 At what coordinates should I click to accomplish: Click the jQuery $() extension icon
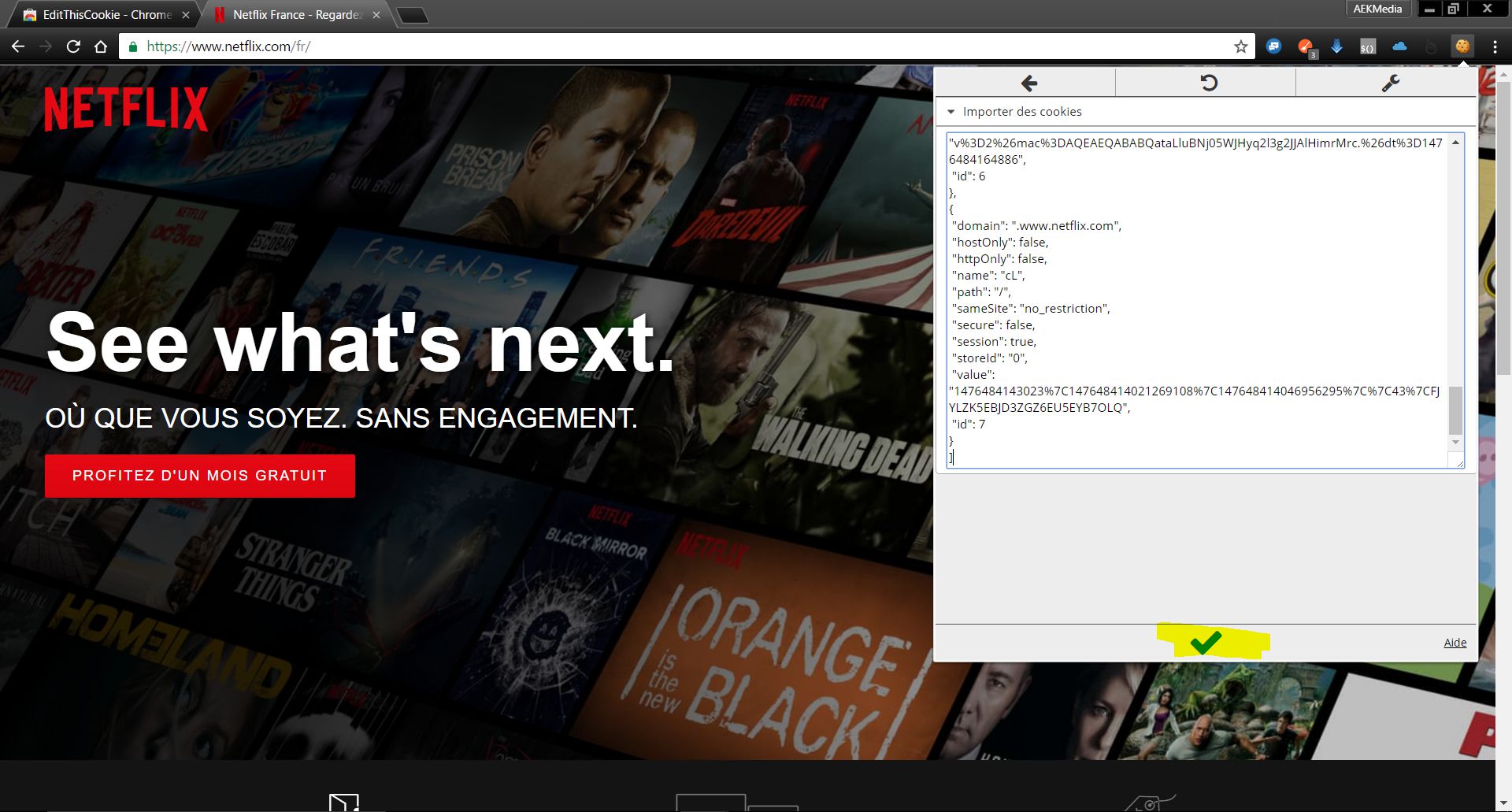coord(1368,47)
